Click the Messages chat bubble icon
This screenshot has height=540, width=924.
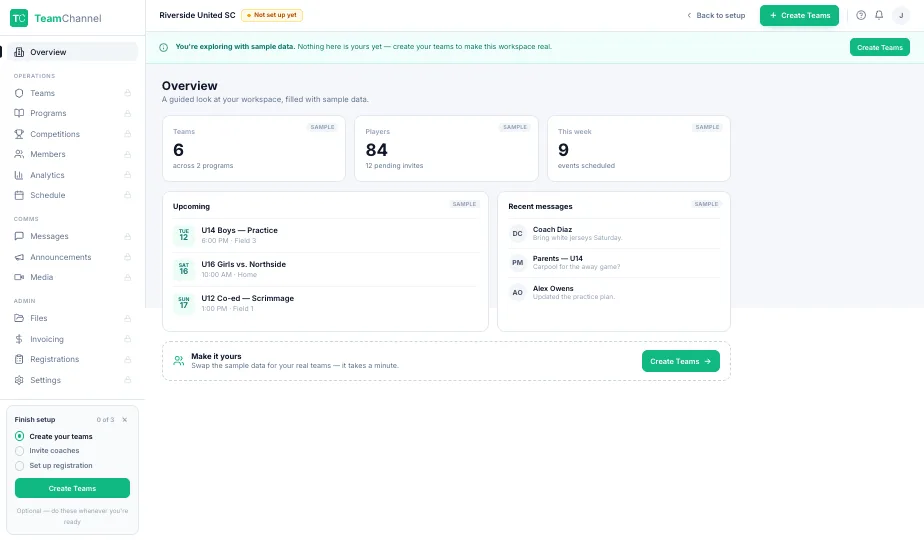(x=19, y=236)
